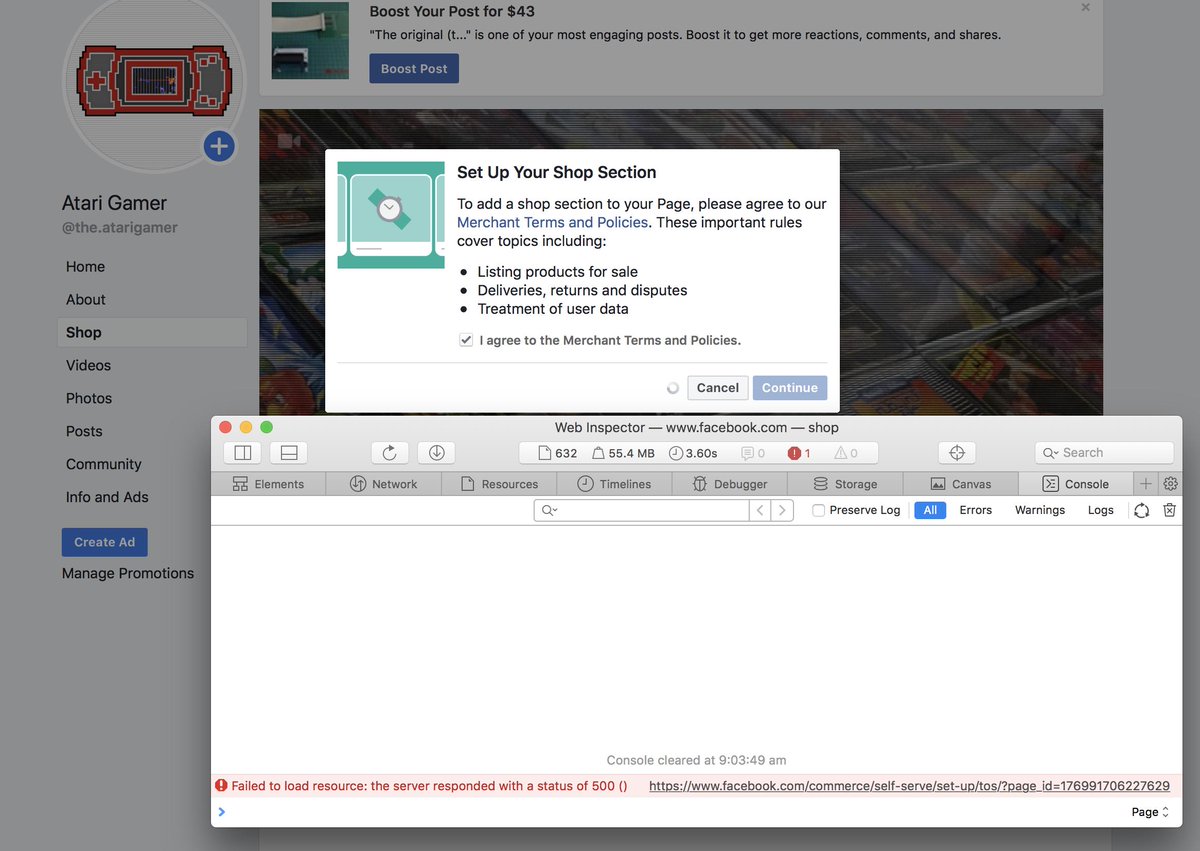Select the Console tab
Viewport: 1200px width, 851px height.
pos(1076,484)
